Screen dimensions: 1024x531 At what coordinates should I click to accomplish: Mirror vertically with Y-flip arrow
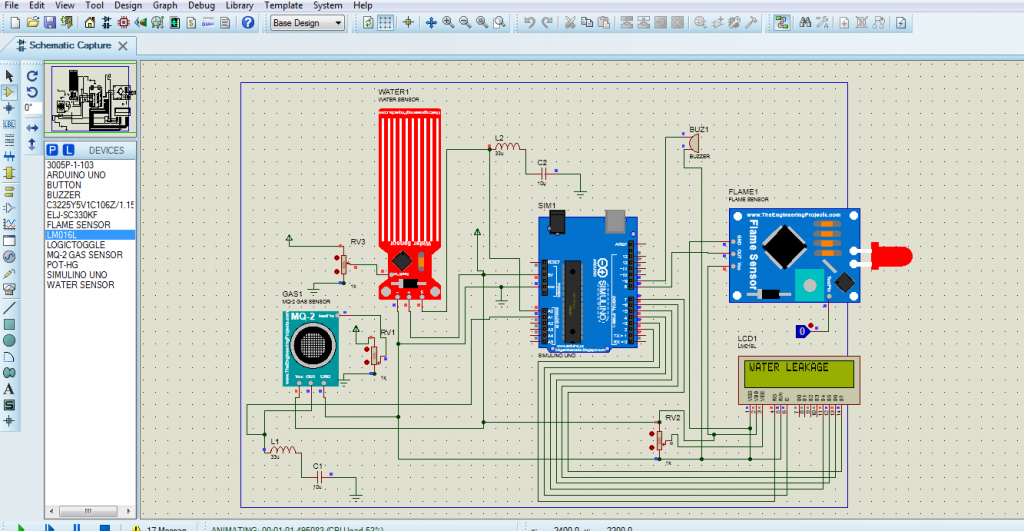(x=32, y=144)
